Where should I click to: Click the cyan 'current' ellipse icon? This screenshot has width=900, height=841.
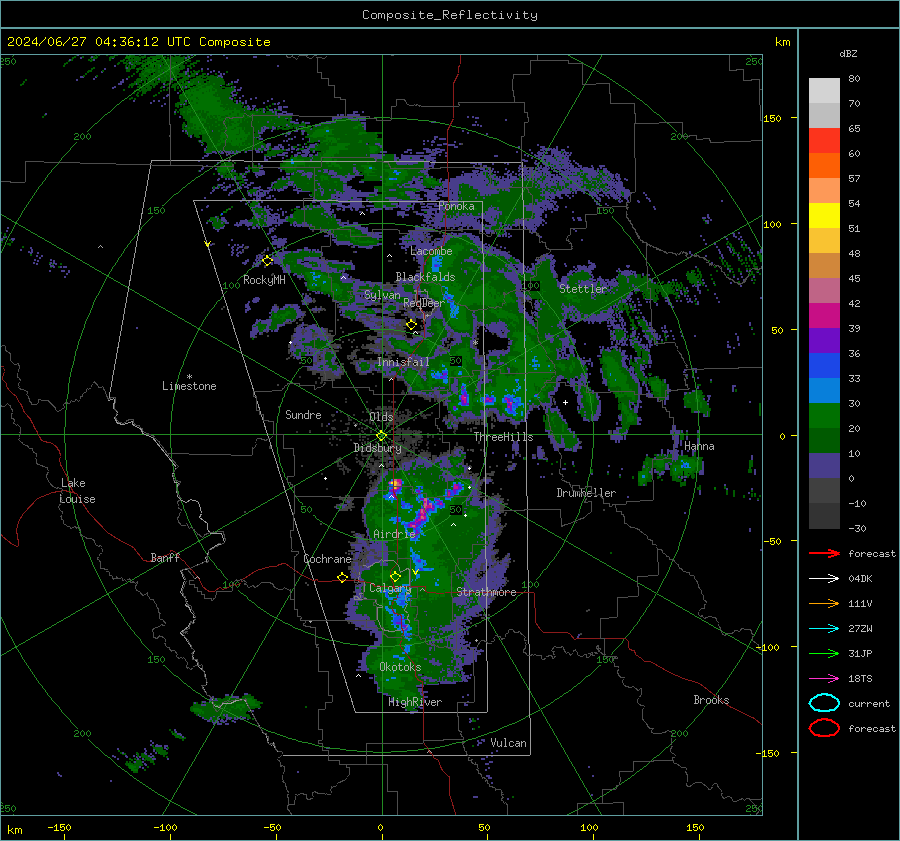click(x=824, y=703)
